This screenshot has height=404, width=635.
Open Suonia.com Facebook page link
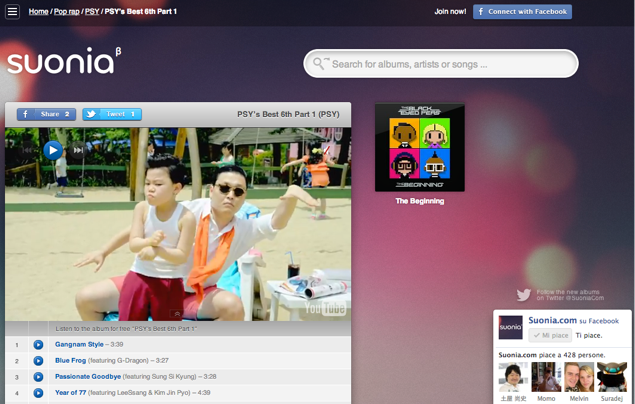point(552,320)
